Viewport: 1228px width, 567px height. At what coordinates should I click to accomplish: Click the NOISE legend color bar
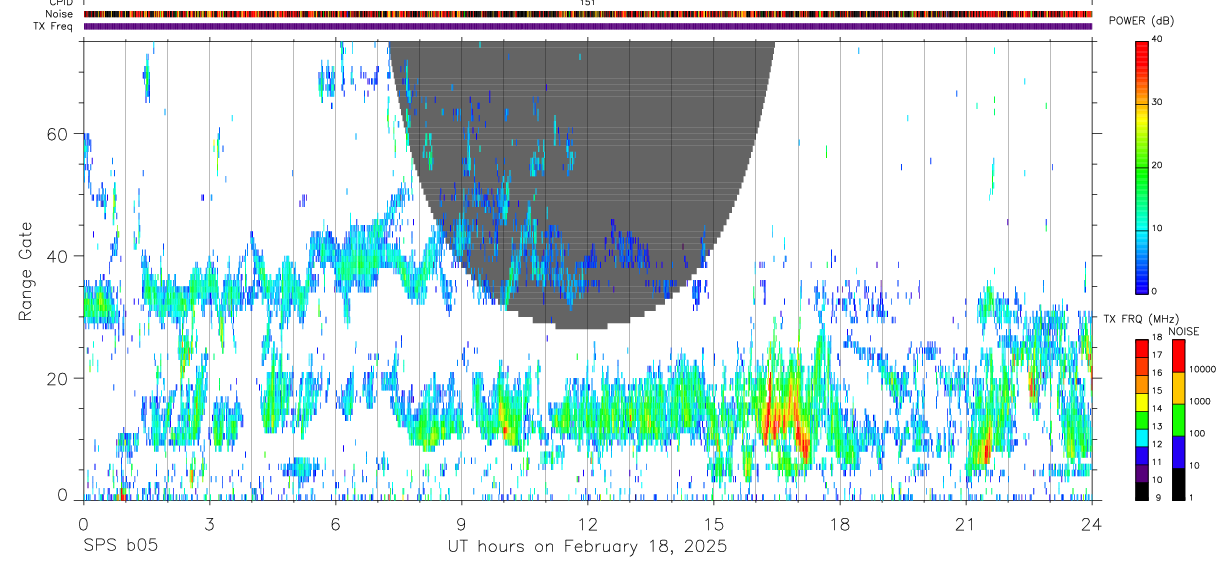tap(1178, 419)
